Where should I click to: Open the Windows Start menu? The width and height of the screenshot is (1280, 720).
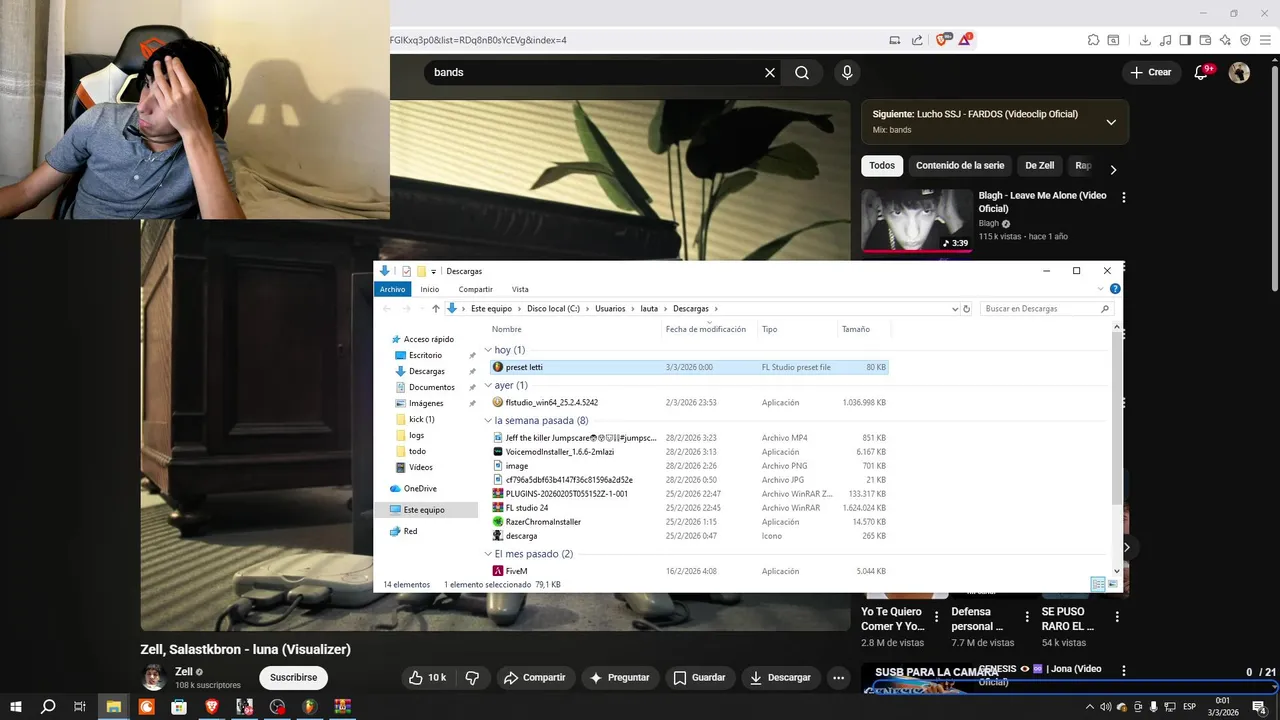[16, 707]
